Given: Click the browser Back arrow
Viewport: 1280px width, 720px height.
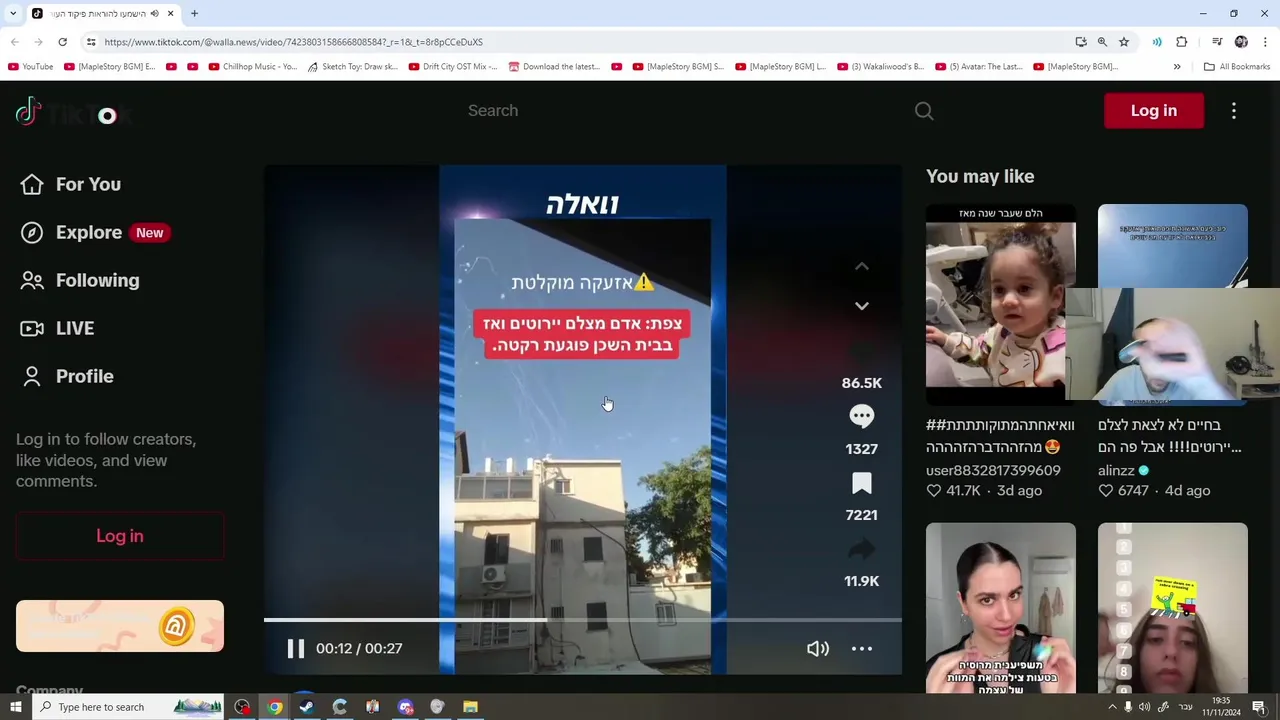Looking at the screenshot, I should click(14, 42).
